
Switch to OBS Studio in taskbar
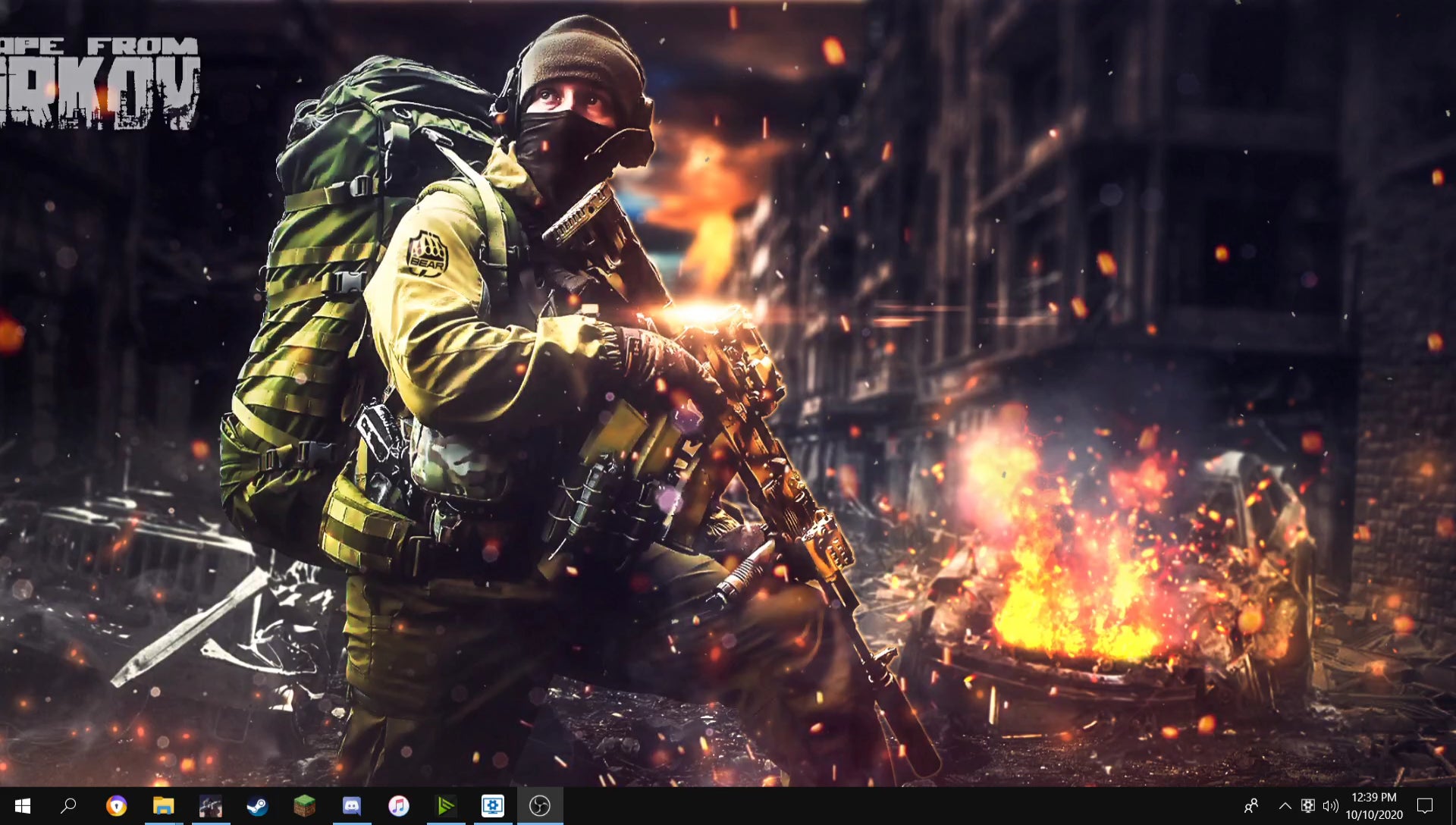[x=539, y=806]
